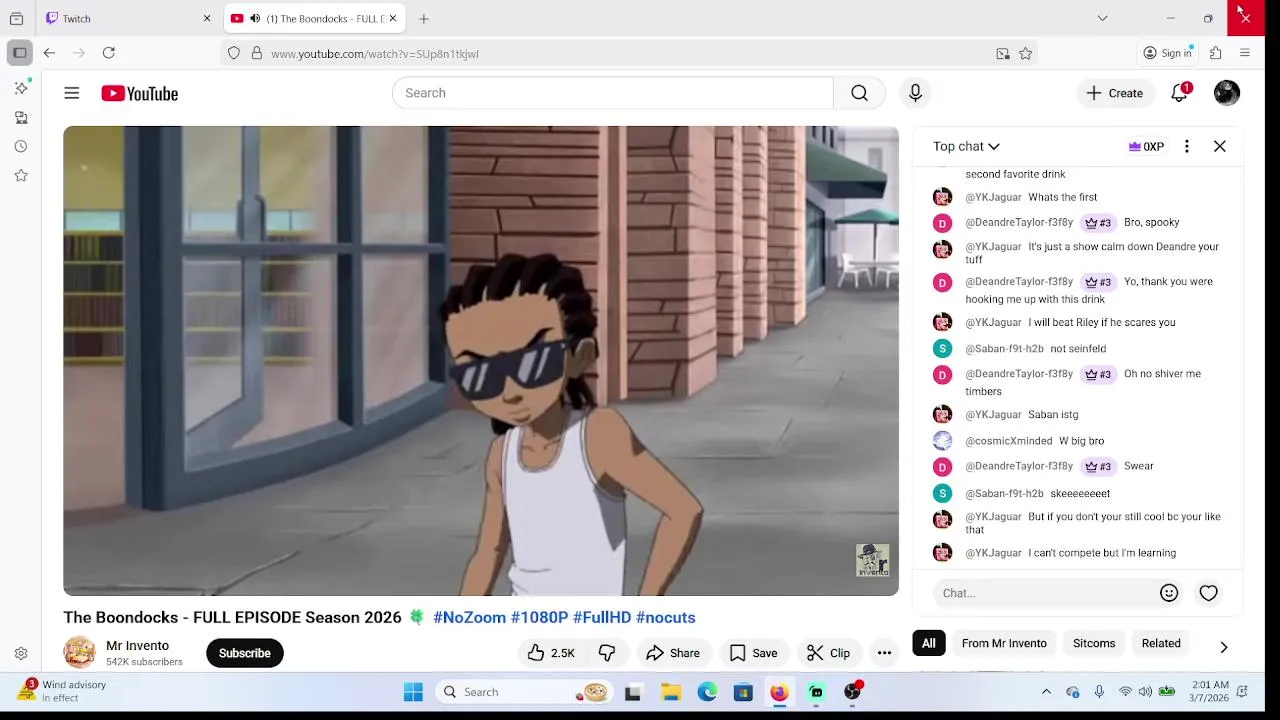1280x720 pixels.
Task: Open Firefox application hamburger menu
Action: [1245, 53]
